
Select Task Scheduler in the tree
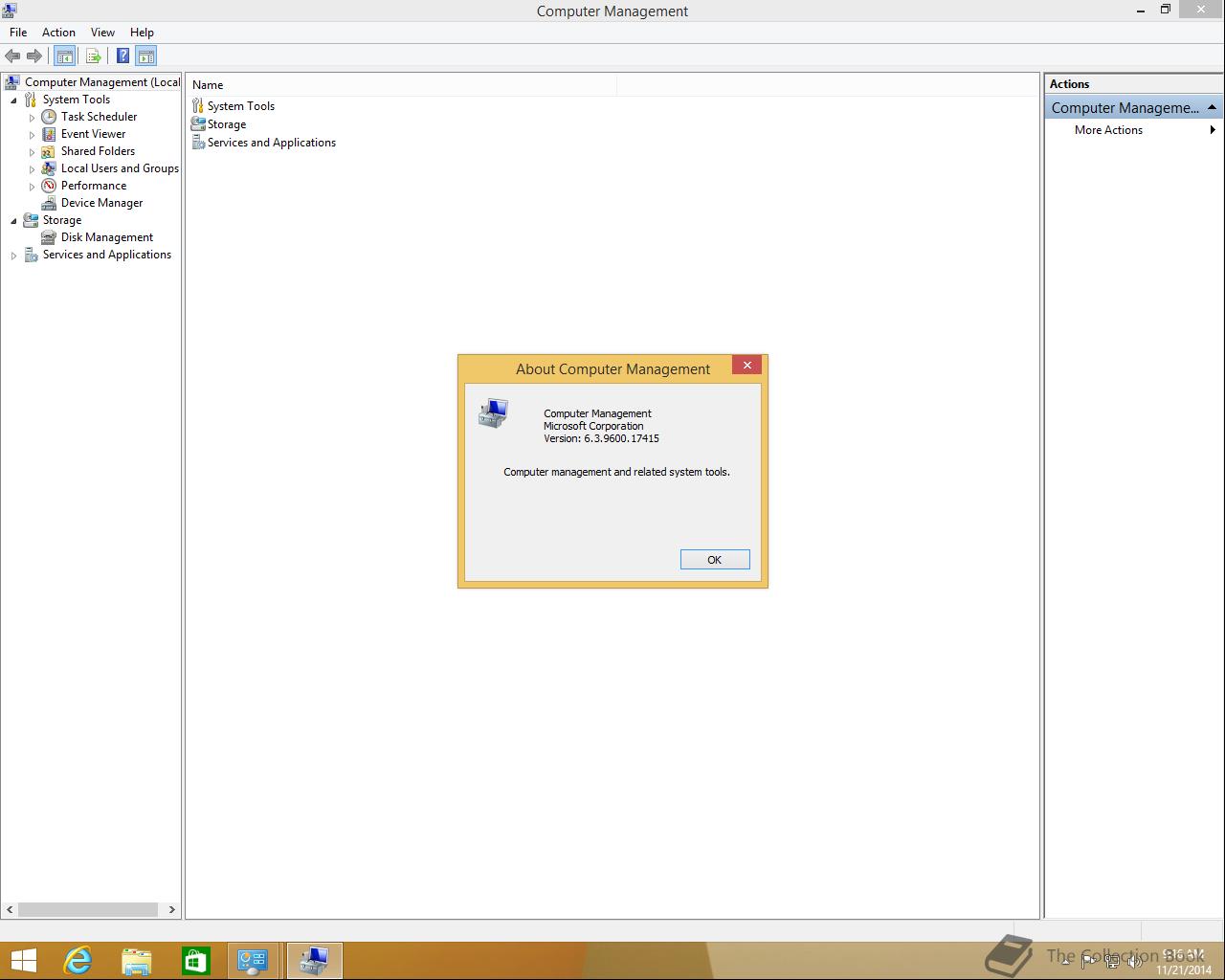point(99,117)
